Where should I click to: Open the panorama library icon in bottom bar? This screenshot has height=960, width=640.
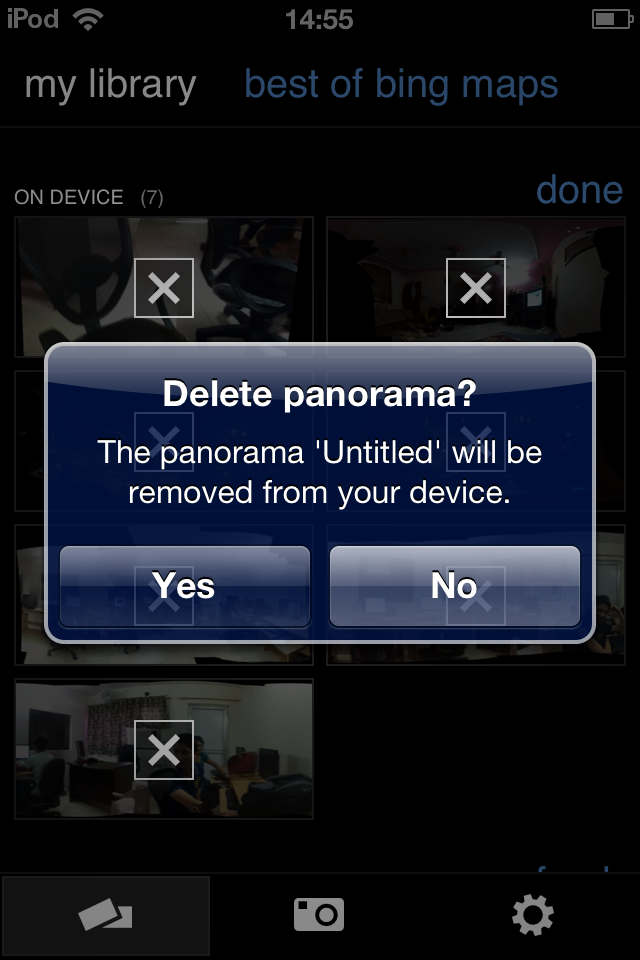[x=105, y=916]
